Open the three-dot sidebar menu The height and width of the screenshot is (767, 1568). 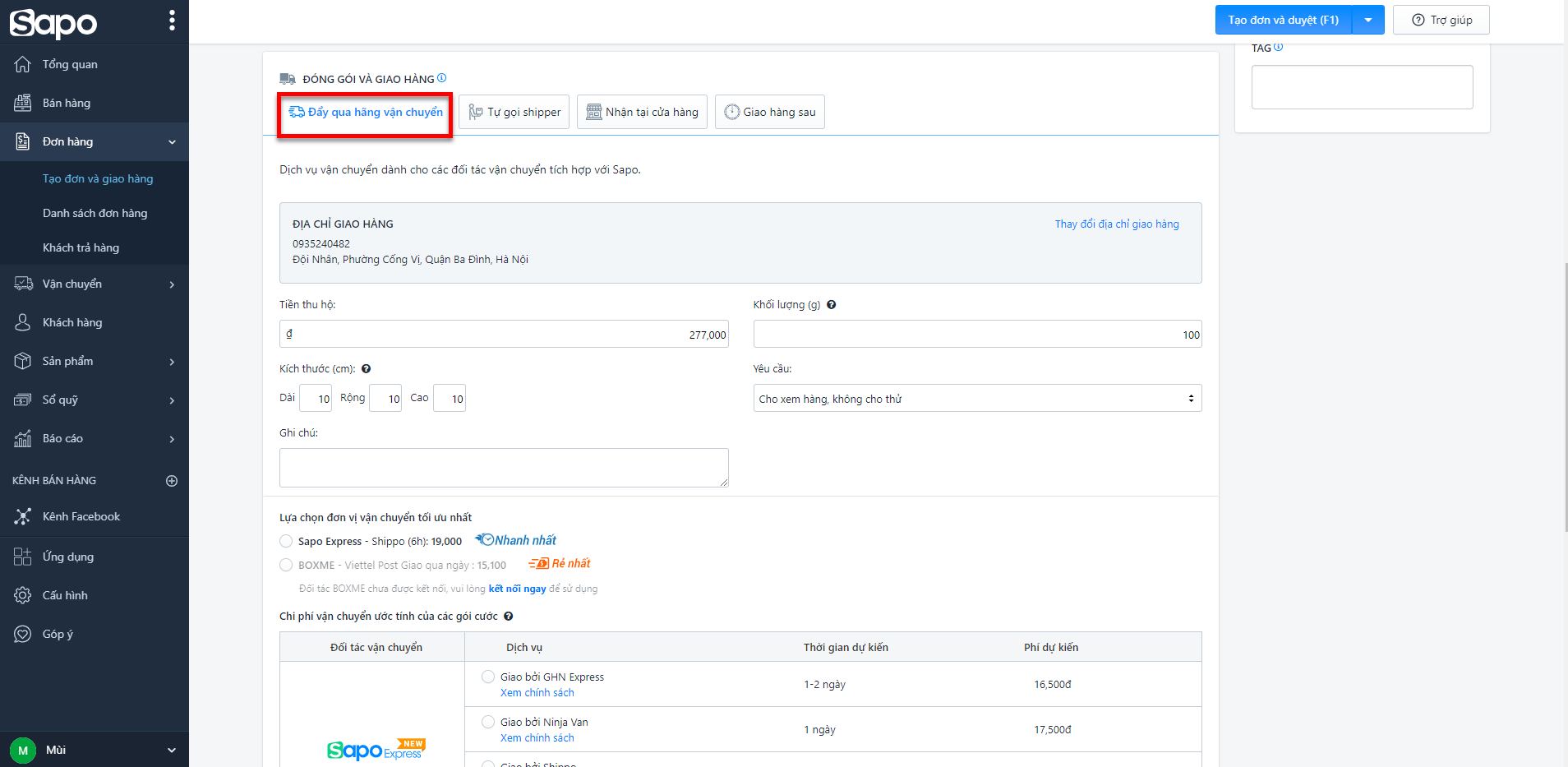point(172,21)
